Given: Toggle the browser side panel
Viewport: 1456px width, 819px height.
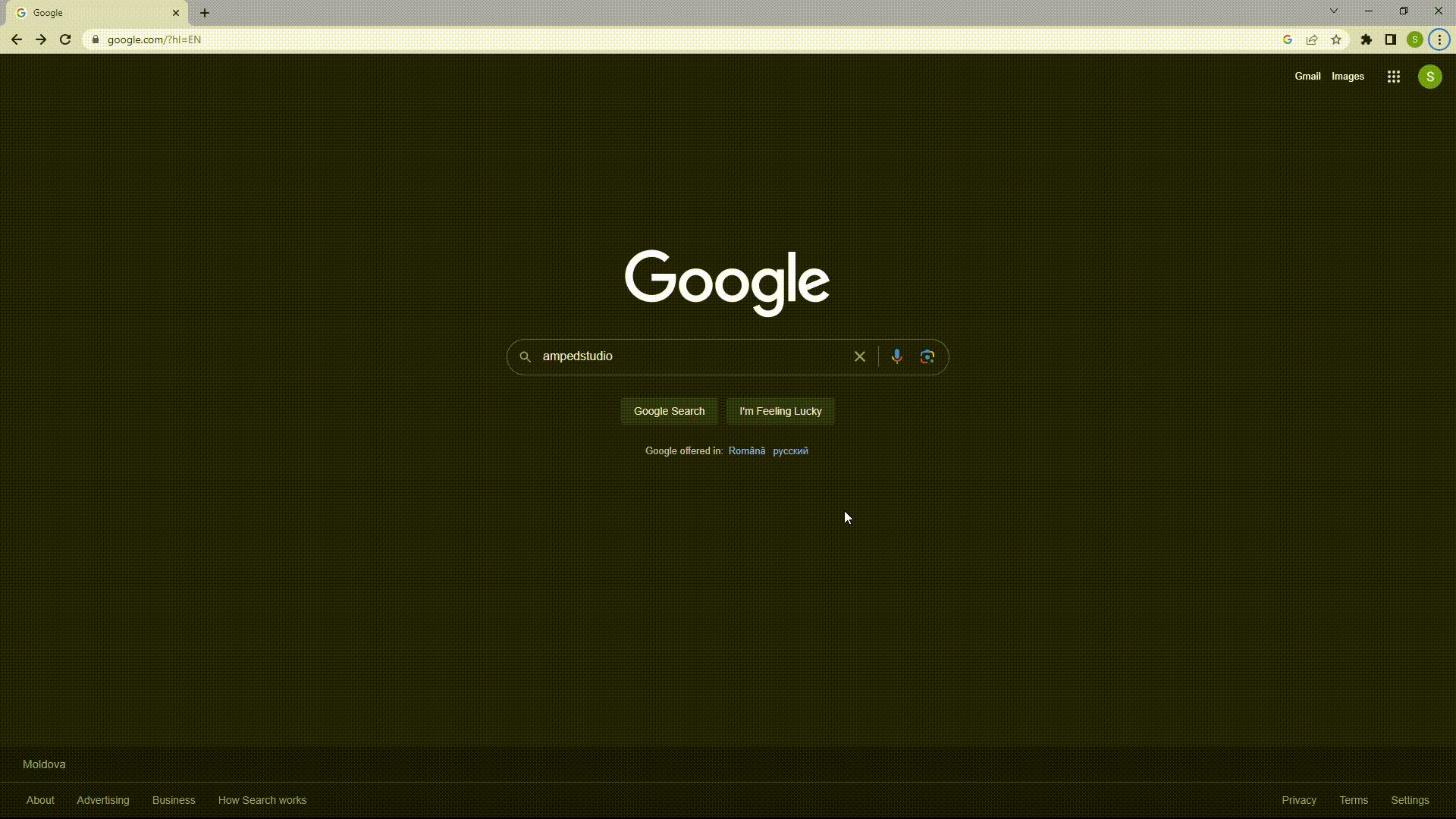Looking at the screenshot, I should 1390,39.
